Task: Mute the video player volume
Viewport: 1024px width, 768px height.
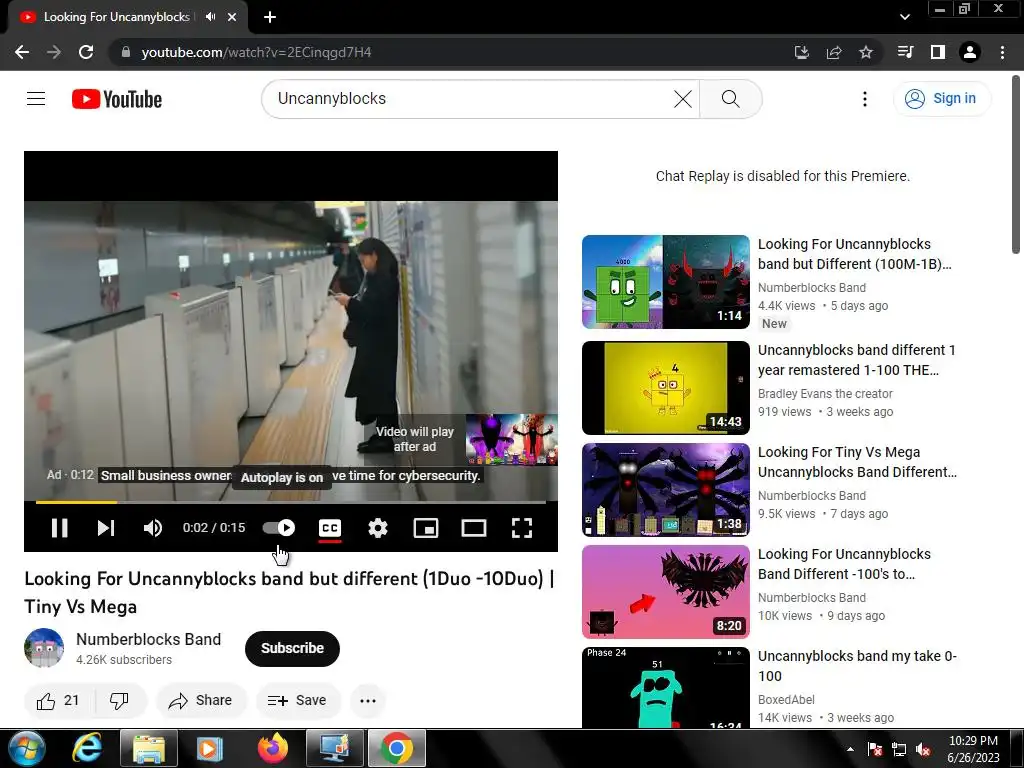Action: pos(152,528)
